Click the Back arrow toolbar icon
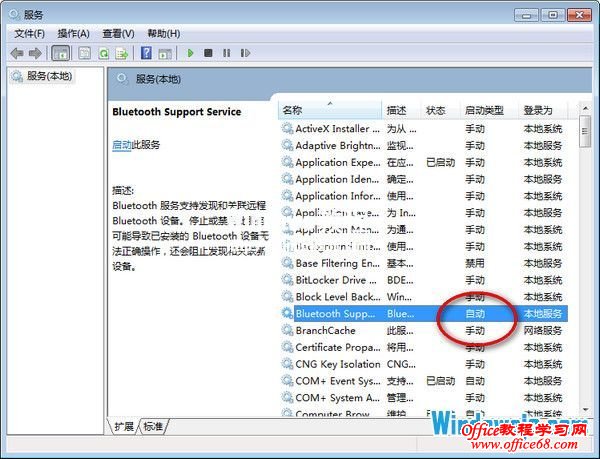The height and width of the screenshot is (459, 600). click(17, 53)
